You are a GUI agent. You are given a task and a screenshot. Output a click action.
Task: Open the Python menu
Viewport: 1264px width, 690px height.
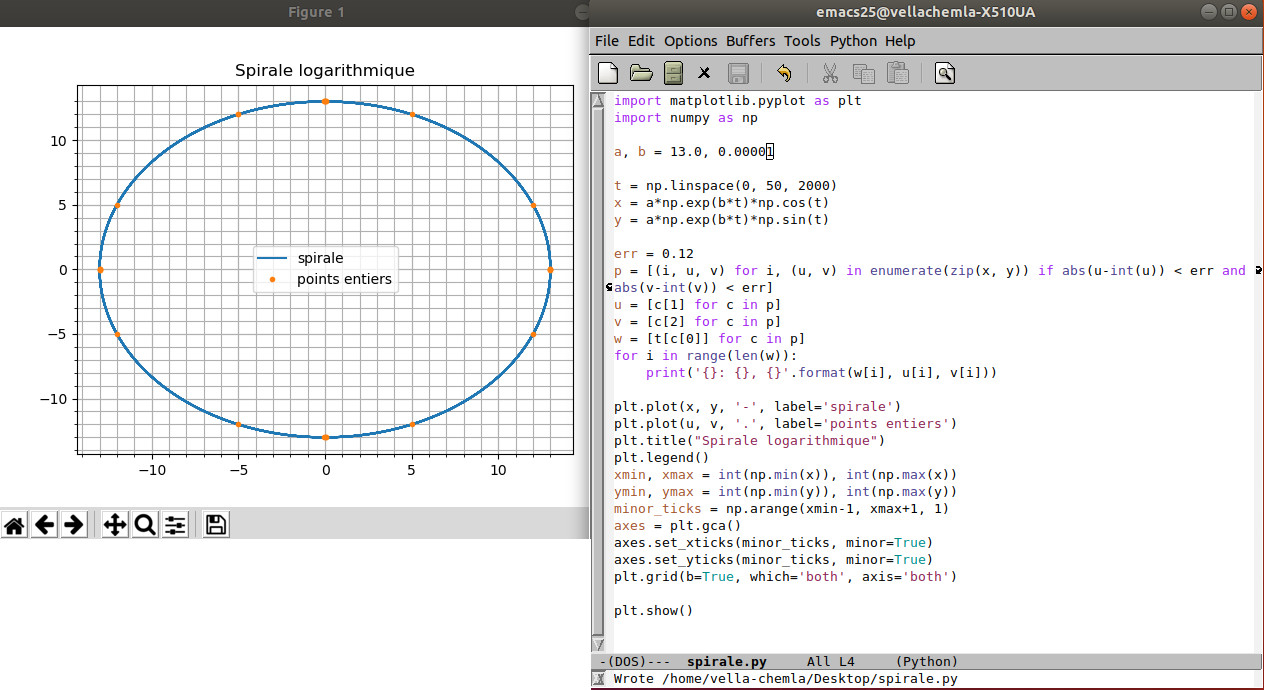click(x=853, y=41)
